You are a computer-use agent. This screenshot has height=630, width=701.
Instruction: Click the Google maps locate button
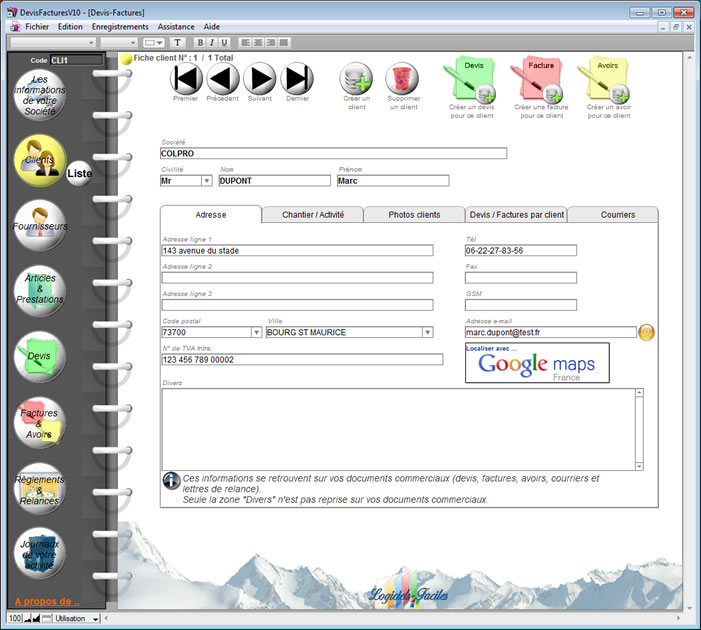click(x=537, y=364)
